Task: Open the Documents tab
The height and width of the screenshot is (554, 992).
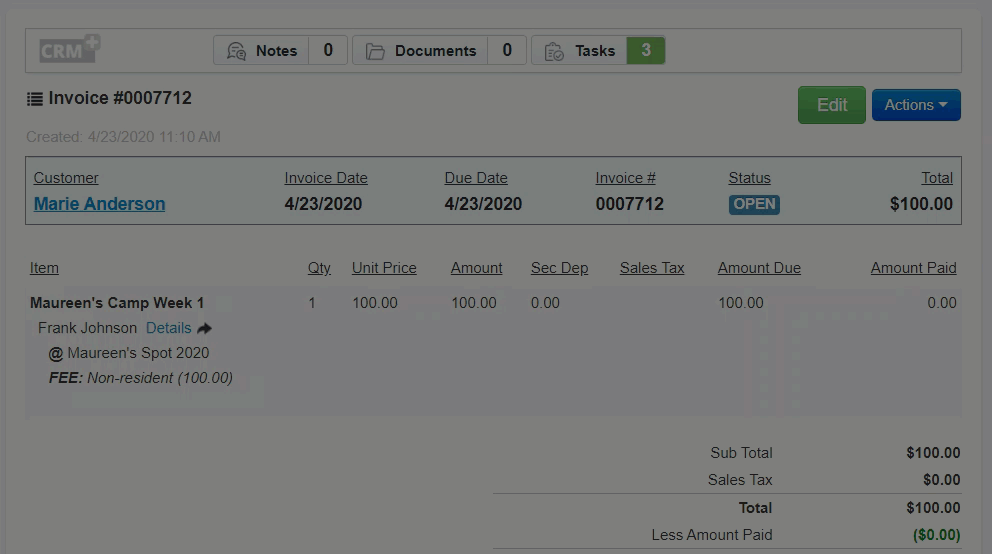Action: [x=435, y=51]
